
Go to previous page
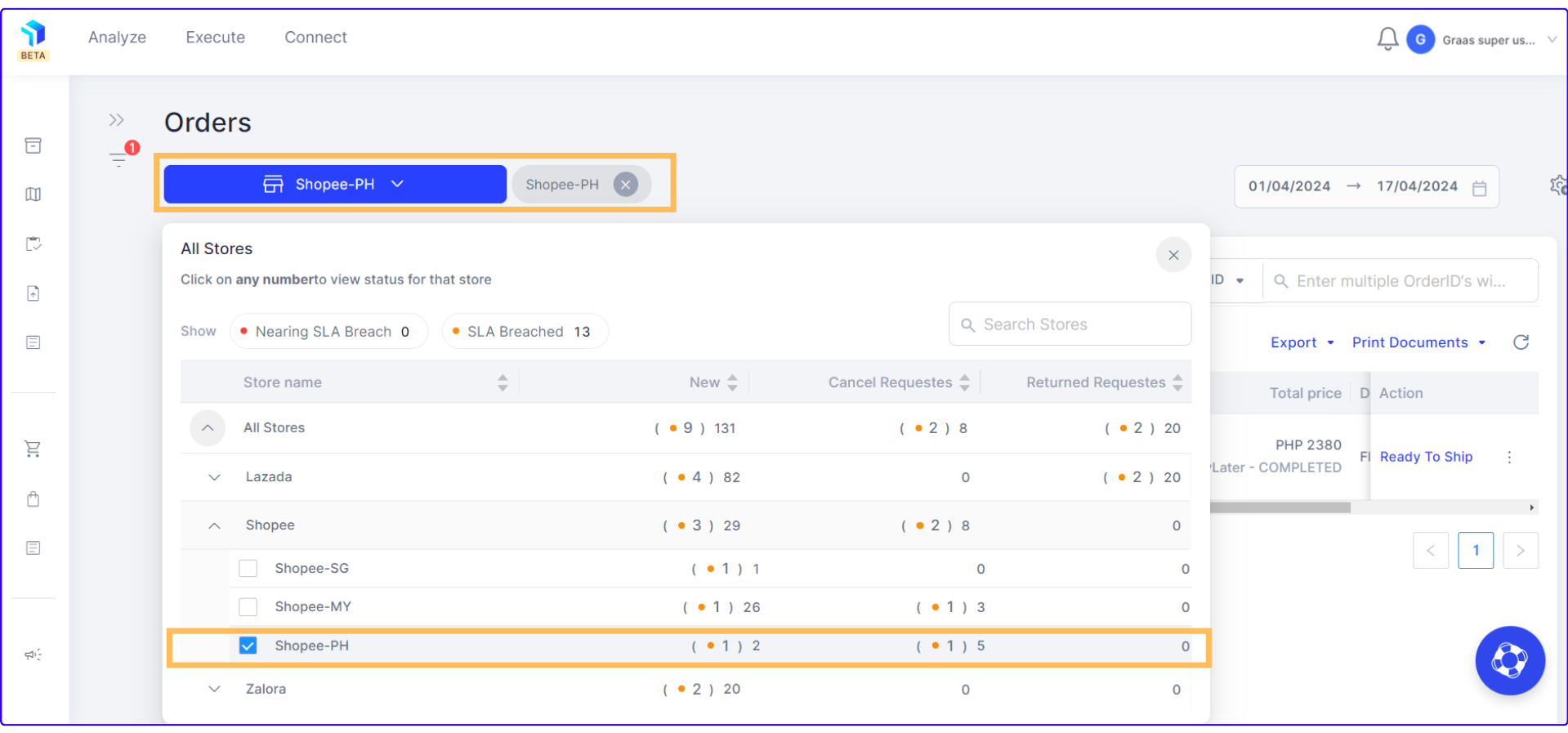click(x=1431, y=551)
